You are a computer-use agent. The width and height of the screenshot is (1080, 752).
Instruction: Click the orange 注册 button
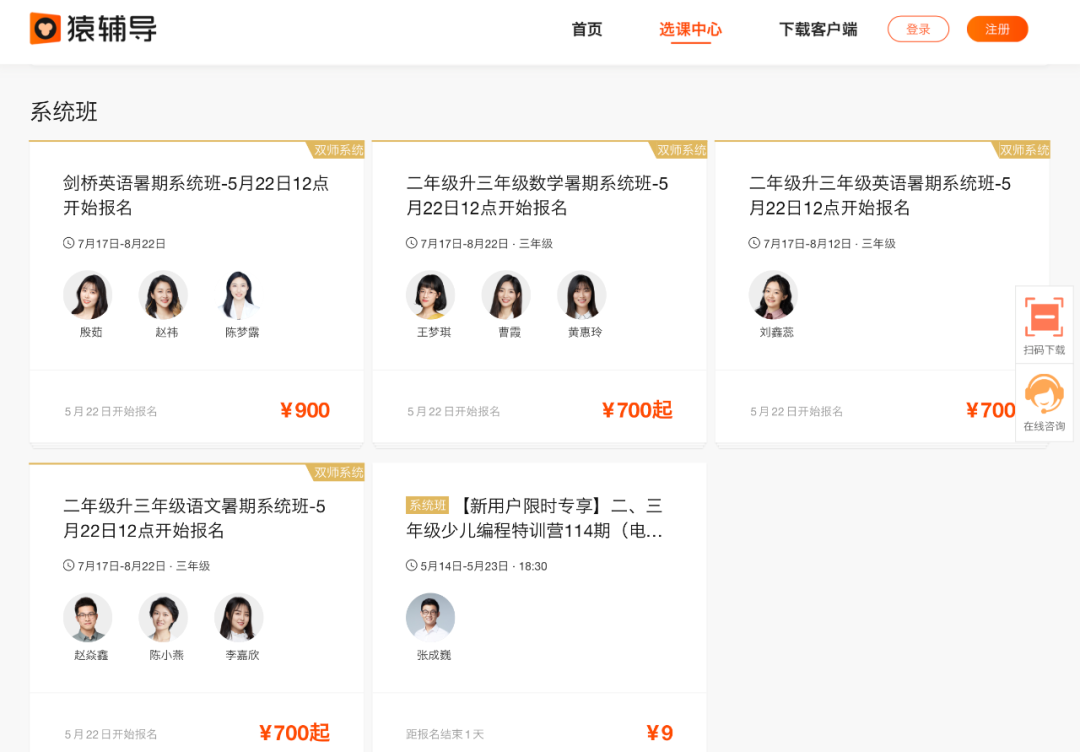(997, 29)
